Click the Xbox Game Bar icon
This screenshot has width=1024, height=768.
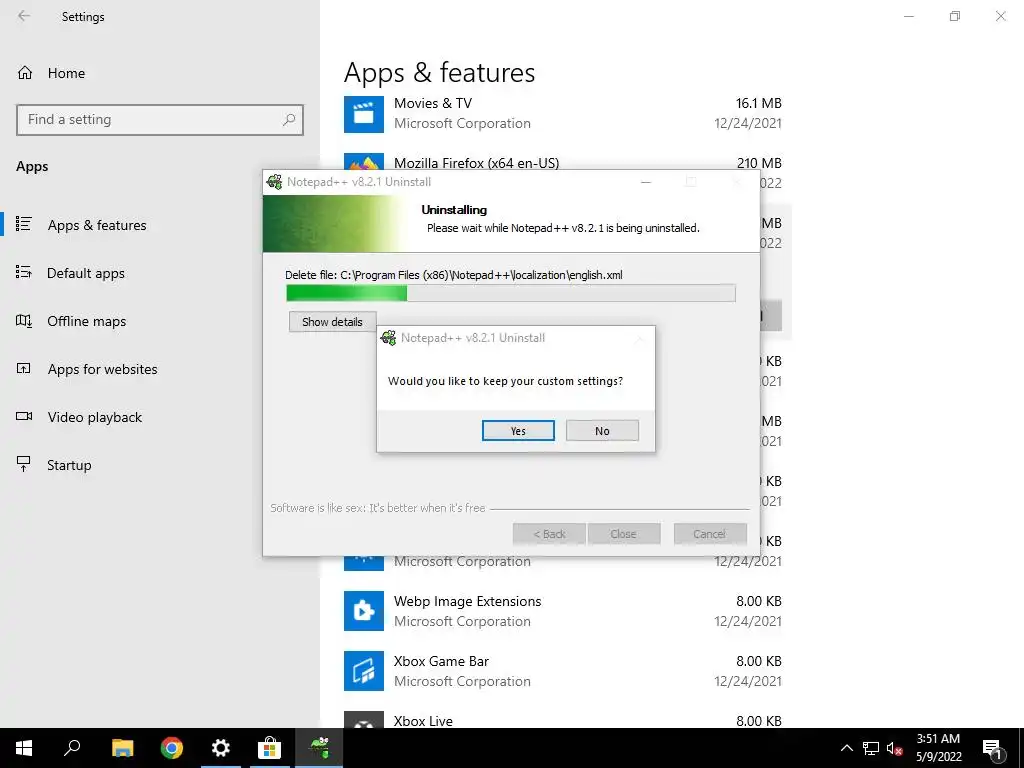[364, 671]
